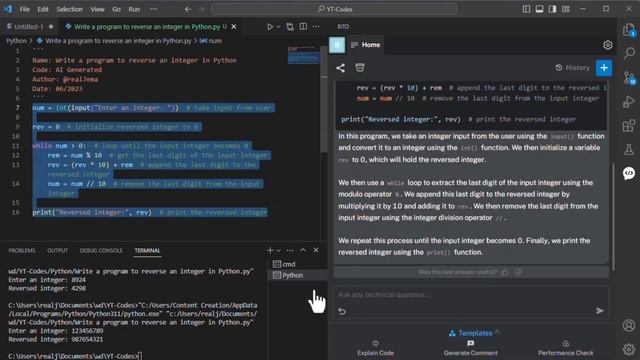
Task: Maximize the terminal panel size
Action: (x=303, y=250)
